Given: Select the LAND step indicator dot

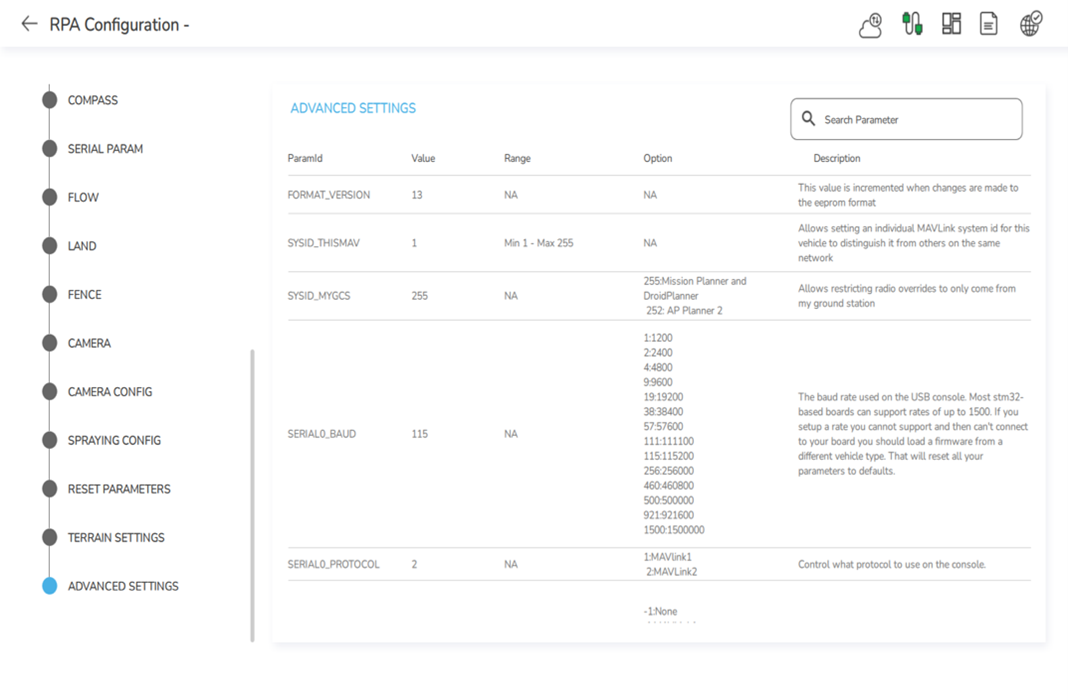Looking at the screenshot, I should [x=49, y=245].
